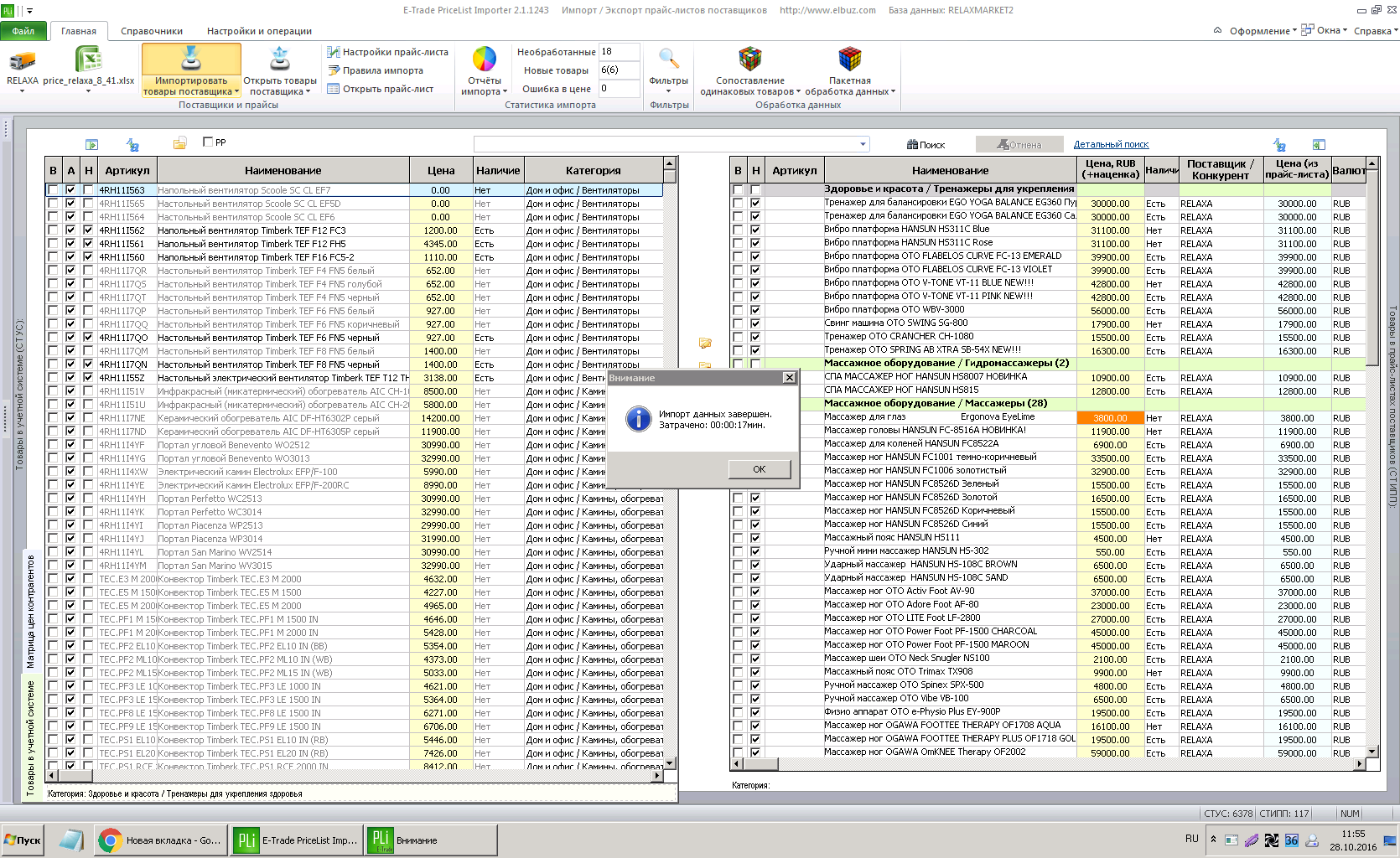
Task: Open the Файл menu
Action: click(23, 31)
